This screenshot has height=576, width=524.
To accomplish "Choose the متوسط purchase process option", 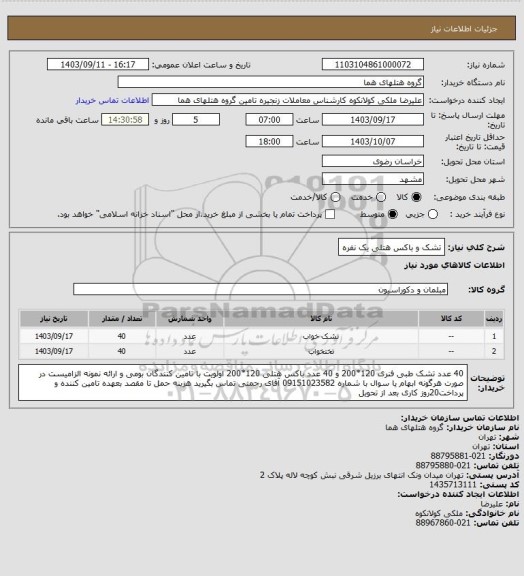I will [392, 214].
